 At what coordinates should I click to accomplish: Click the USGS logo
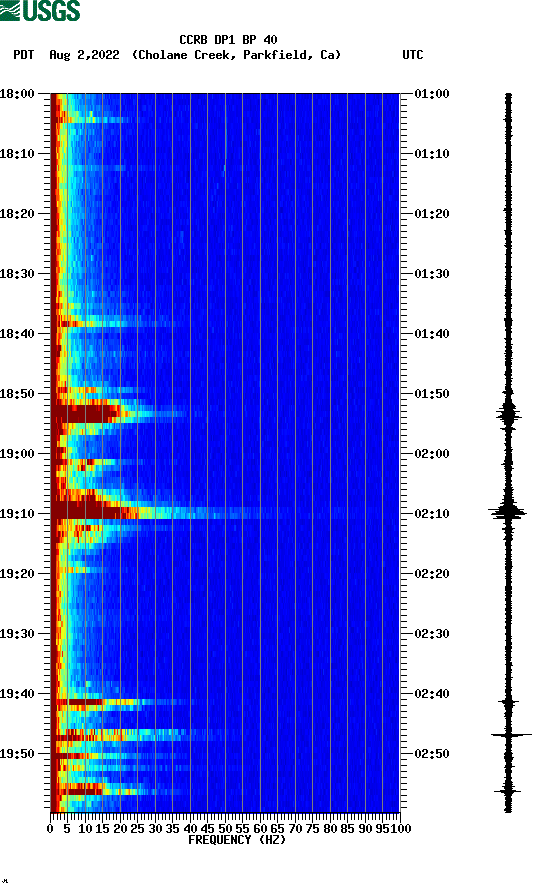coord(40,11)
